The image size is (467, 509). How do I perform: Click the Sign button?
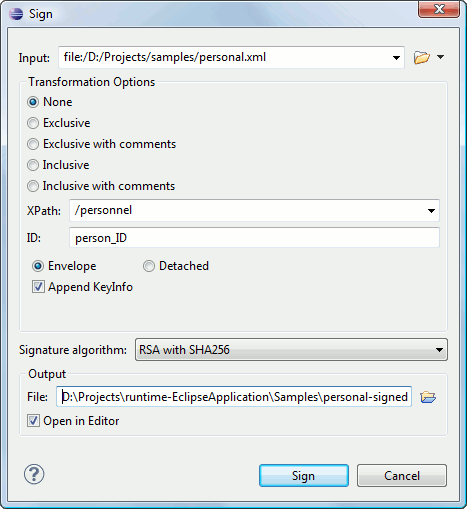click(x=304, y=476)
